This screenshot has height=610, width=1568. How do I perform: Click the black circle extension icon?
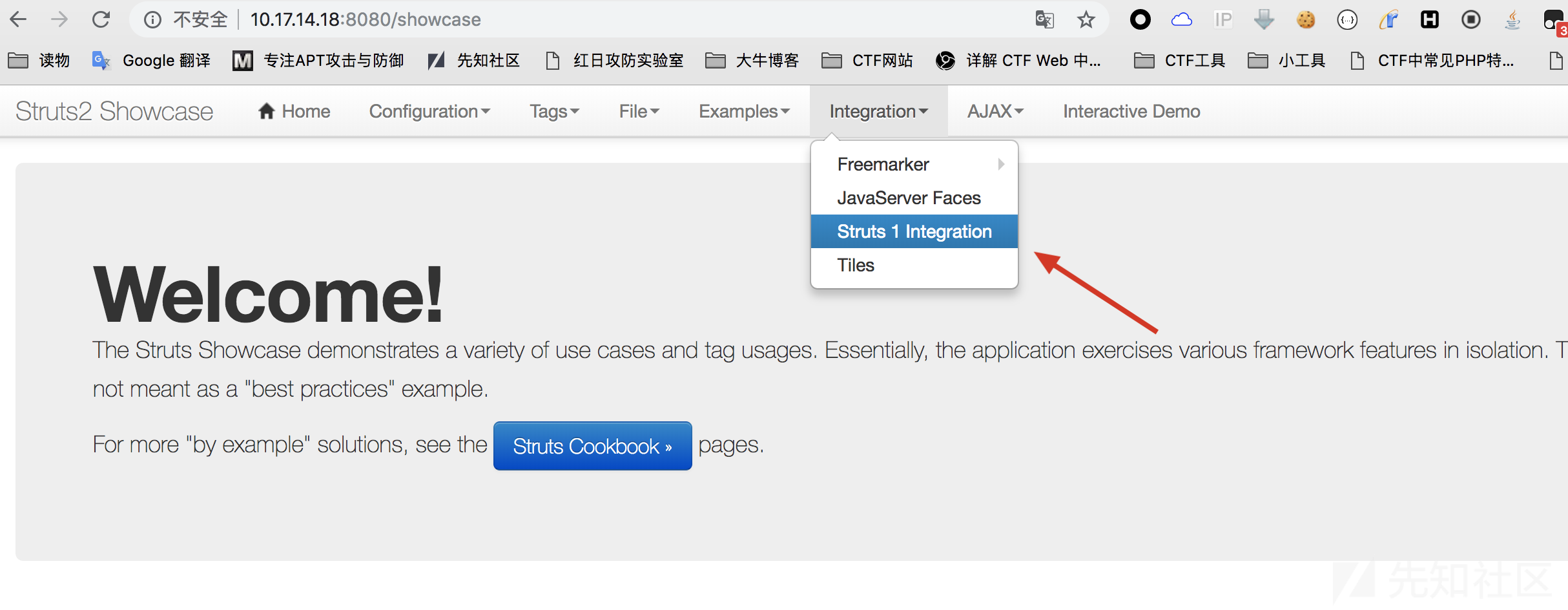click(1140, 20)
